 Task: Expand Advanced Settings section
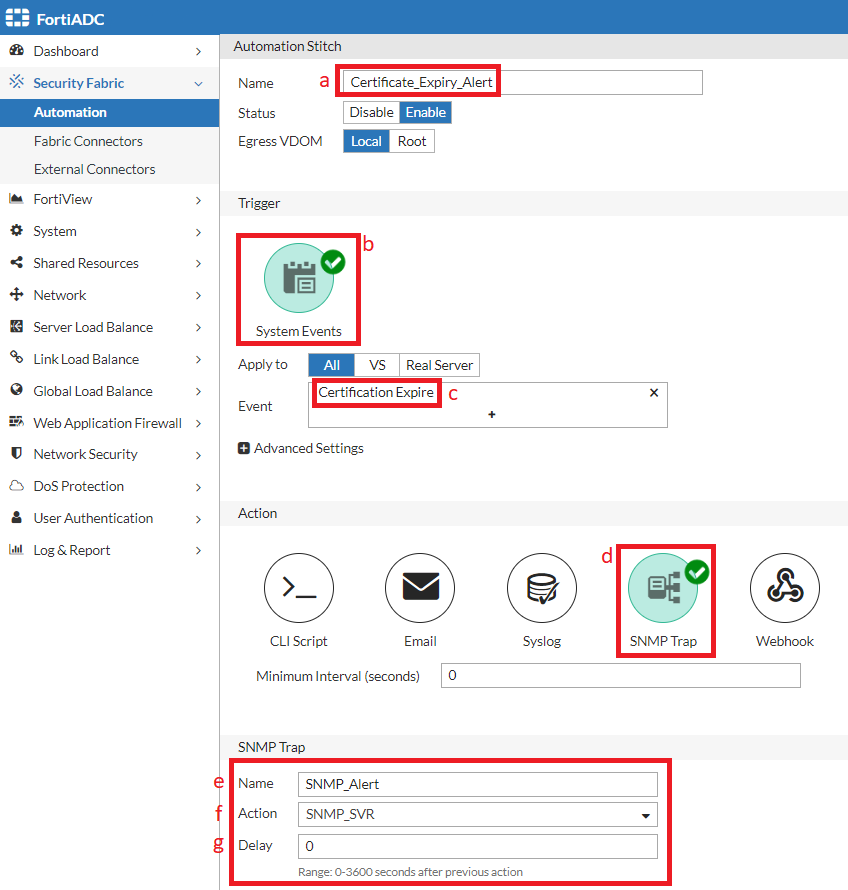tap(301, 448)
